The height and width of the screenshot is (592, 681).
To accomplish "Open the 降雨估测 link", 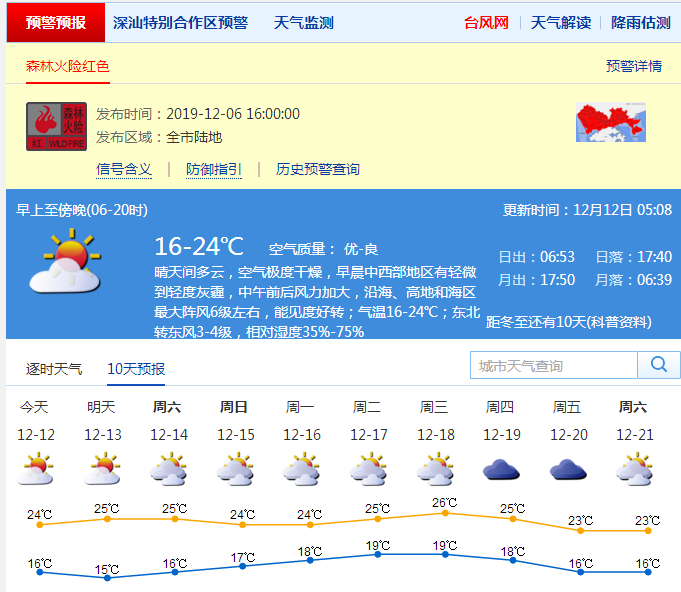I will point(640,22).
